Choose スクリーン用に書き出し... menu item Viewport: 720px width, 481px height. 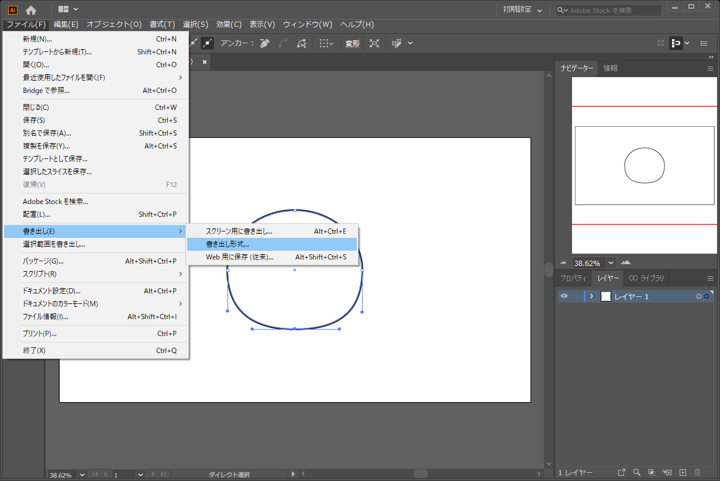tap(272, 231)
